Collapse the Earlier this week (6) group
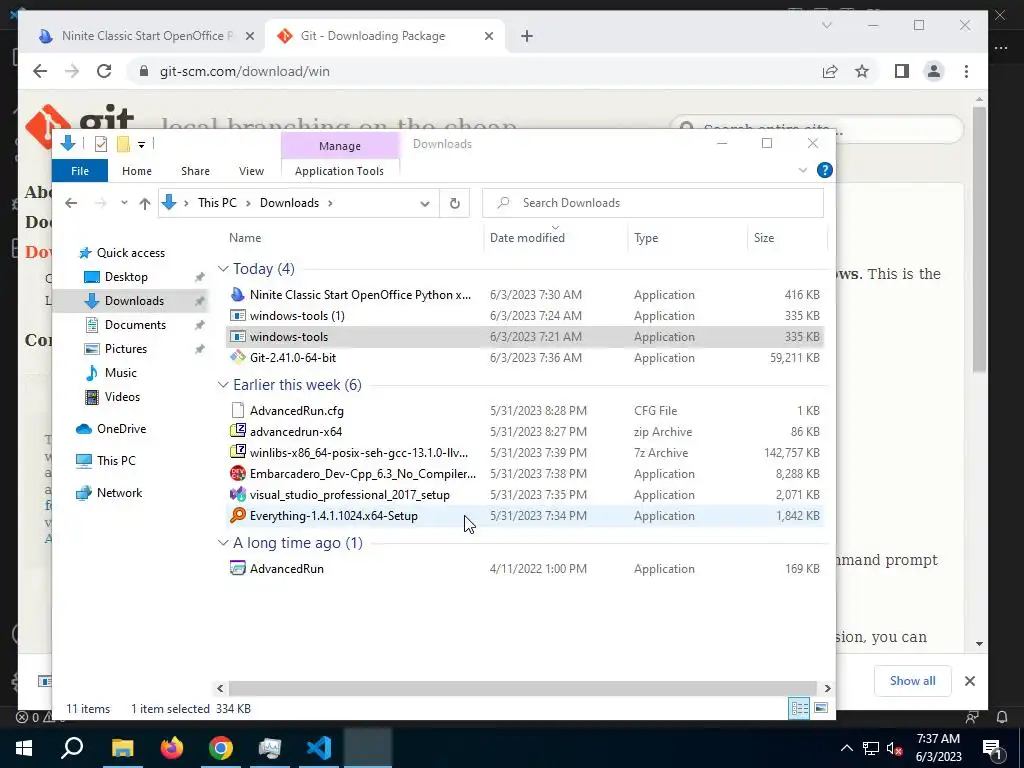1024x768 pixels. (x=223, y=385)
